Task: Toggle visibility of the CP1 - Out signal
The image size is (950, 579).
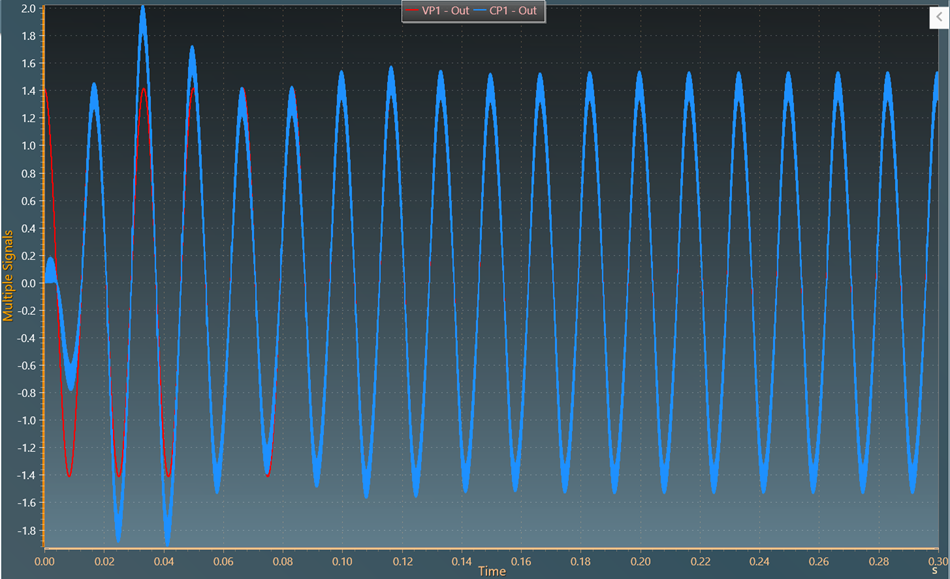Action: [x=512, y=12]
